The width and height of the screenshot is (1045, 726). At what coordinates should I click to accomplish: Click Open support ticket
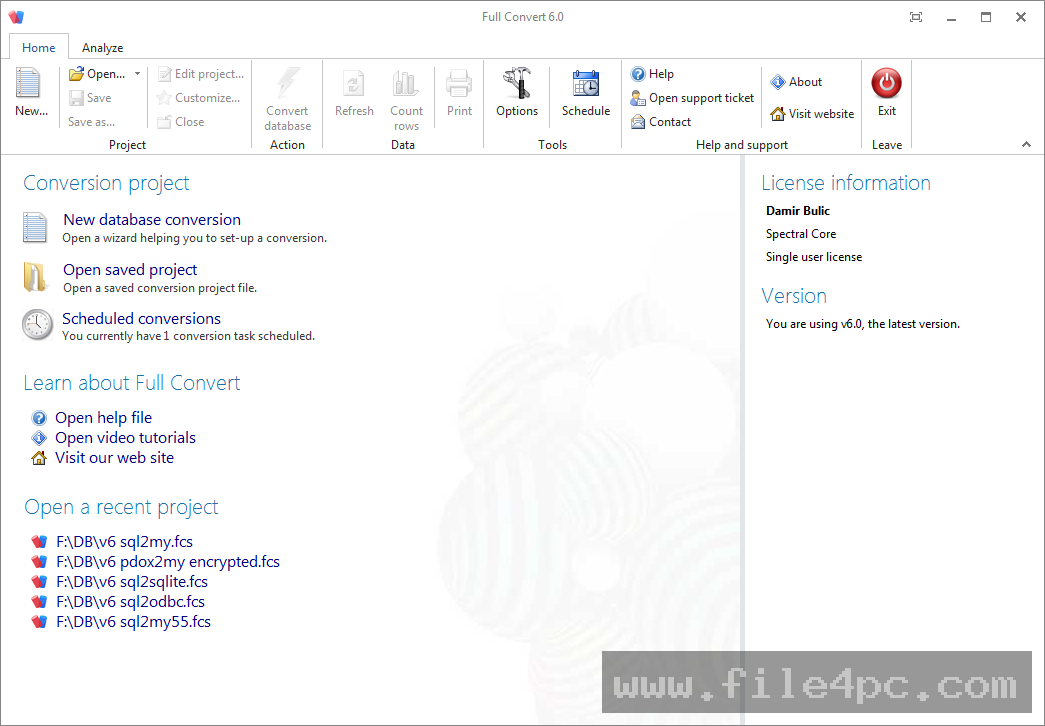click(x=692, y=98)
